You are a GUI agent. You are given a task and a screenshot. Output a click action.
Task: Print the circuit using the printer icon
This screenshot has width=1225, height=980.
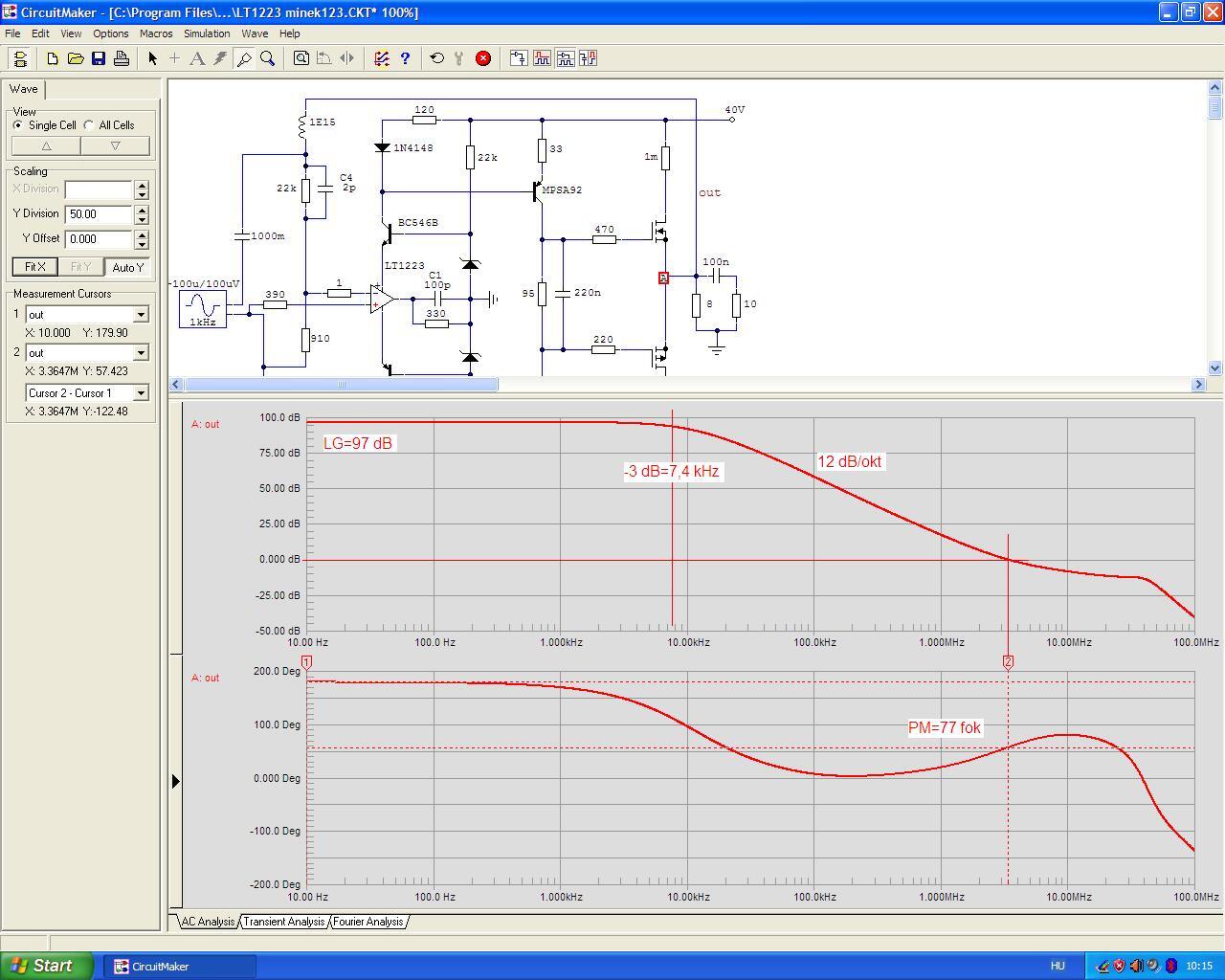pyautogui.click(x=122, y=58)
